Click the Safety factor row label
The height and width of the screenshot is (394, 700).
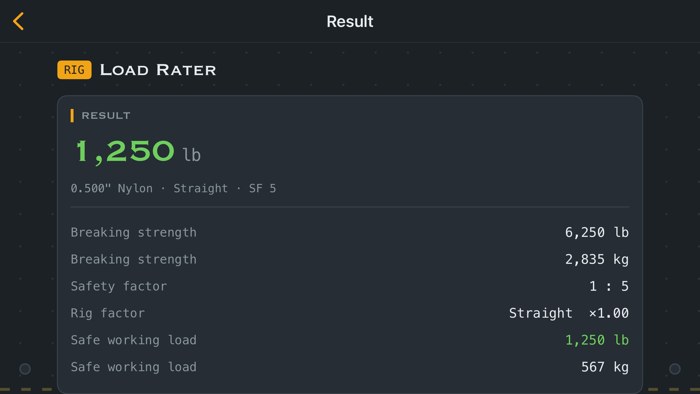(119, 286)
